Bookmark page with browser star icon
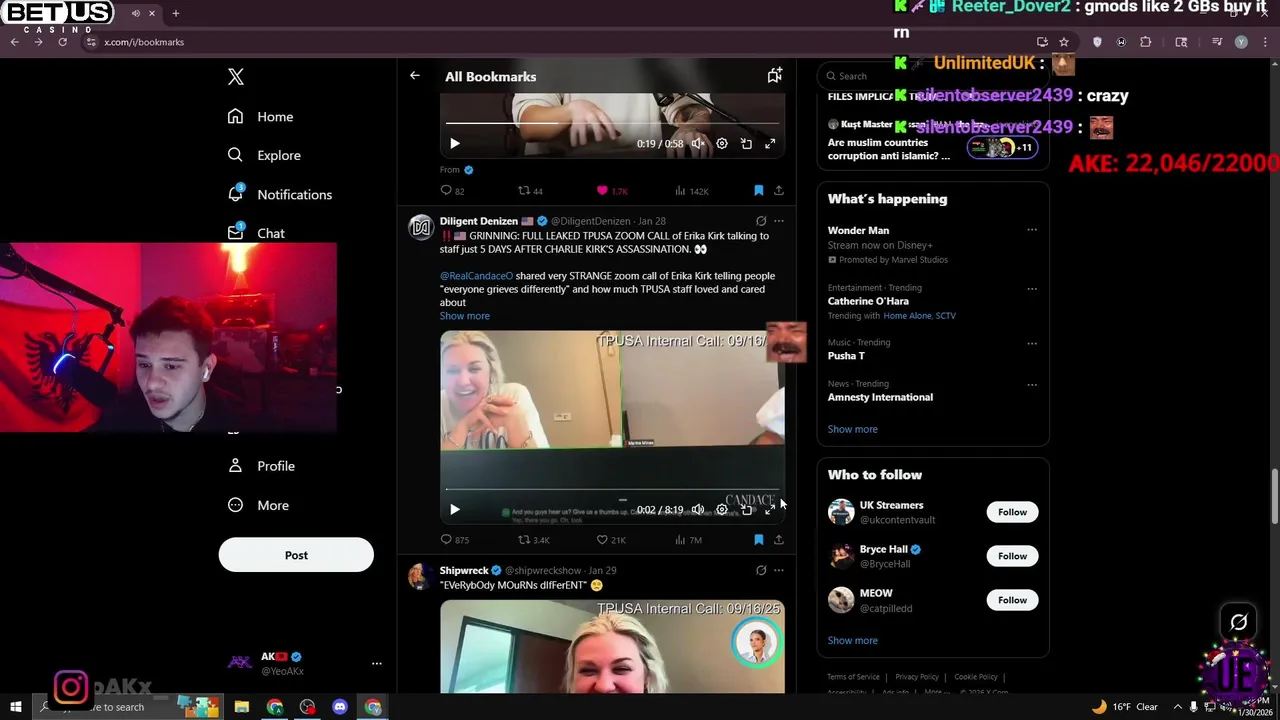Image resolution: width=1280 pixels, height=720 pixels. (1064, 42)
